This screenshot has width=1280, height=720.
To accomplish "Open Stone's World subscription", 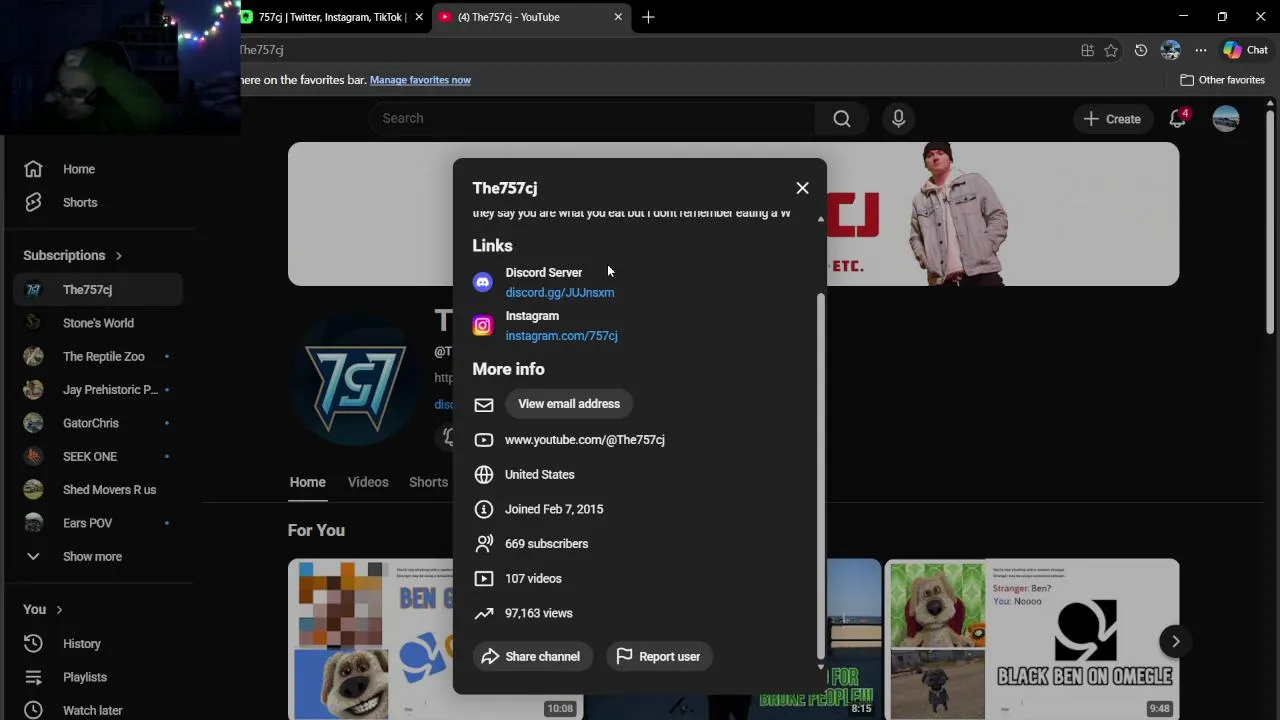I will [x=98, y=323].
